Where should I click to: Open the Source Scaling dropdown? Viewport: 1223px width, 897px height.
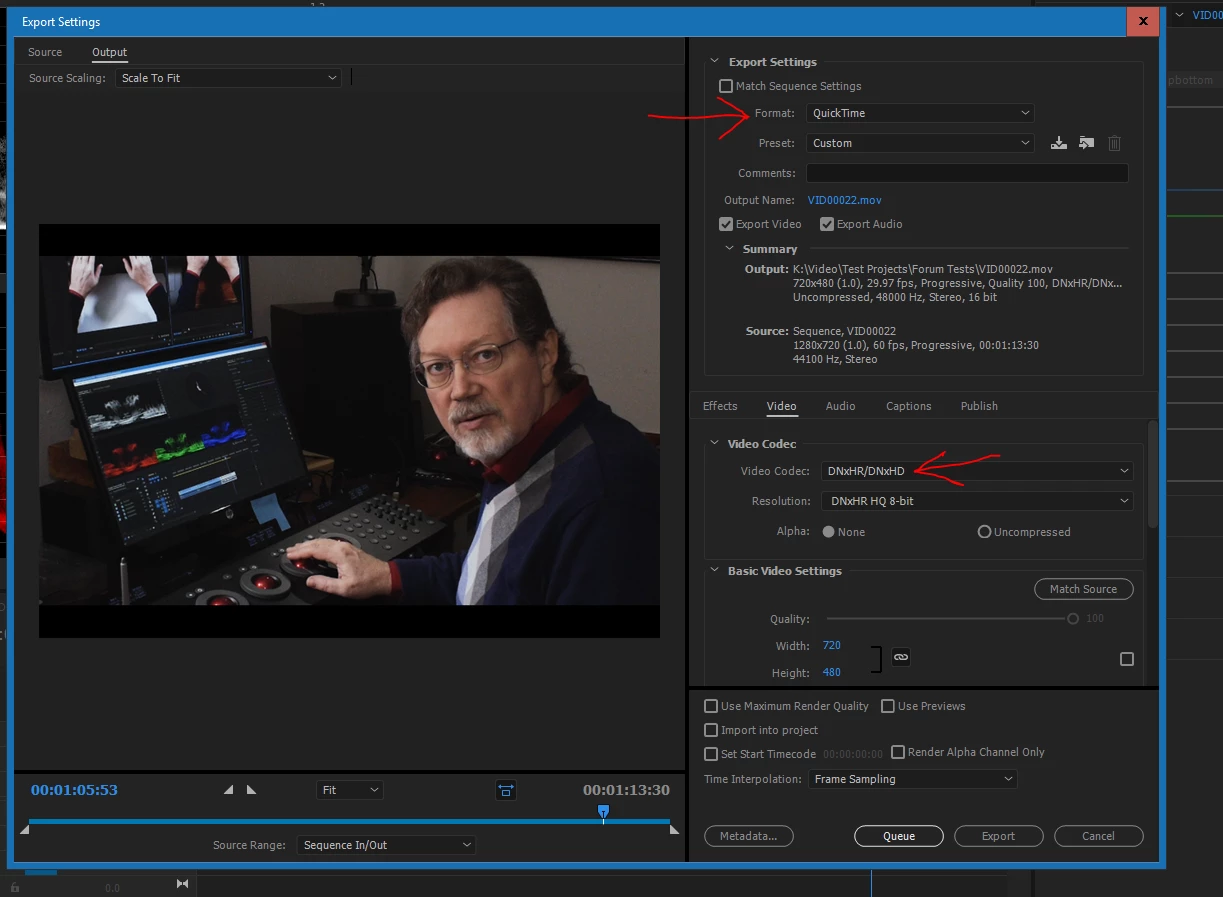(x=228, y=78)
